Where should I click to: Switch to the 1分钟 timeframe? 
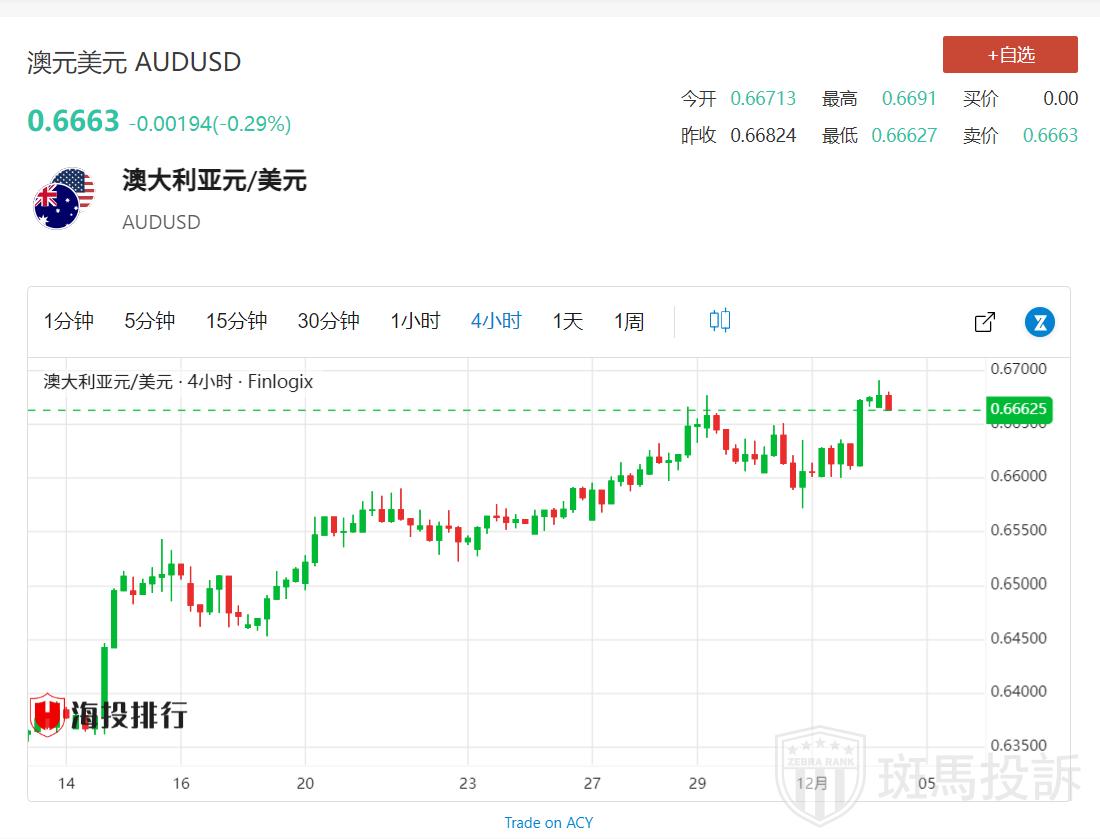(x=68, y=322)
